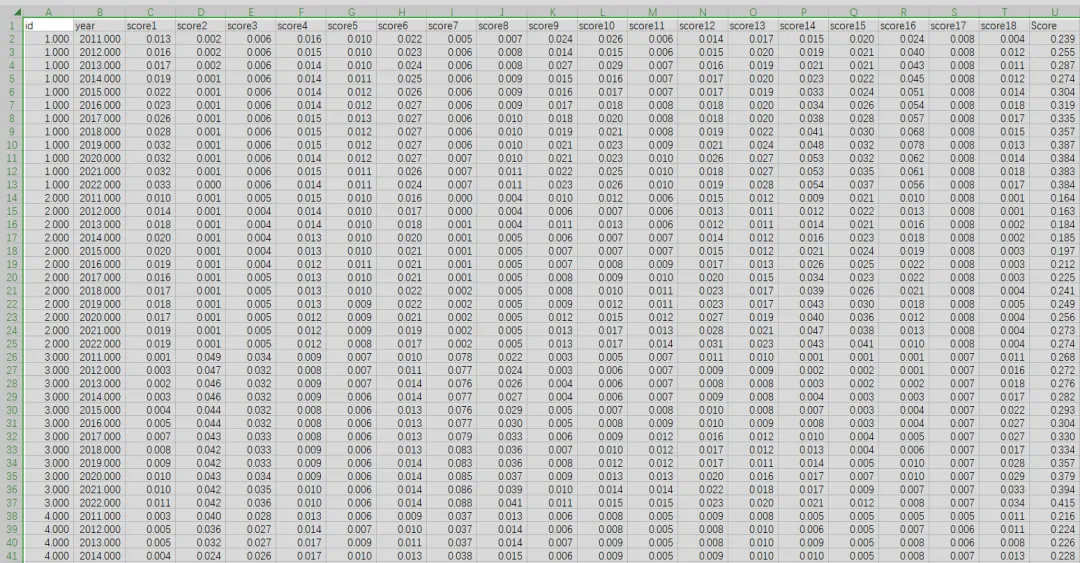Select the 'score14' header cell
1080x563 pixels.
pyautogui.click(x=803, y=25)
